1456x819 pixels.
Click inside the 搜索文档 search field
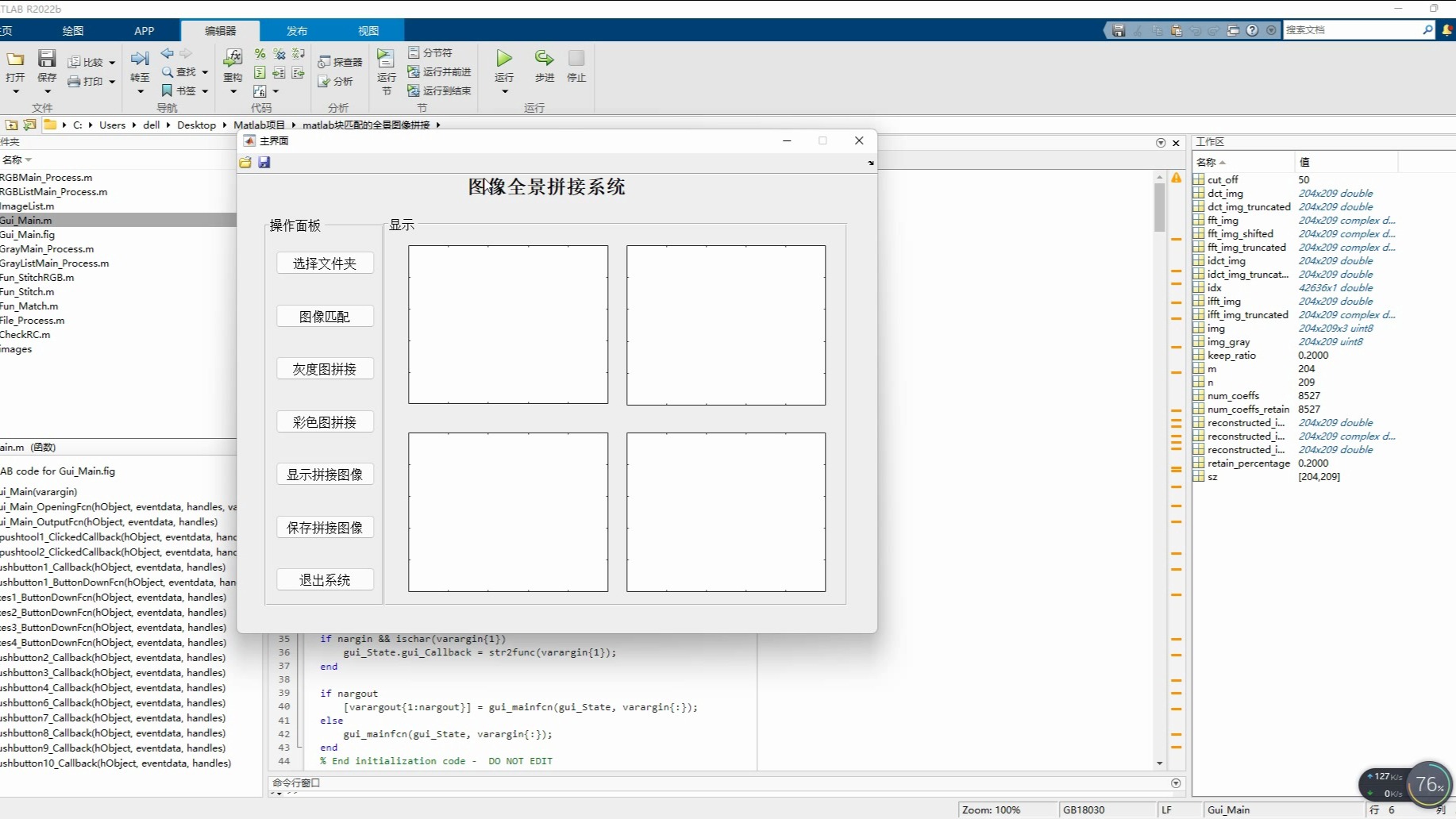[1350, 29]
